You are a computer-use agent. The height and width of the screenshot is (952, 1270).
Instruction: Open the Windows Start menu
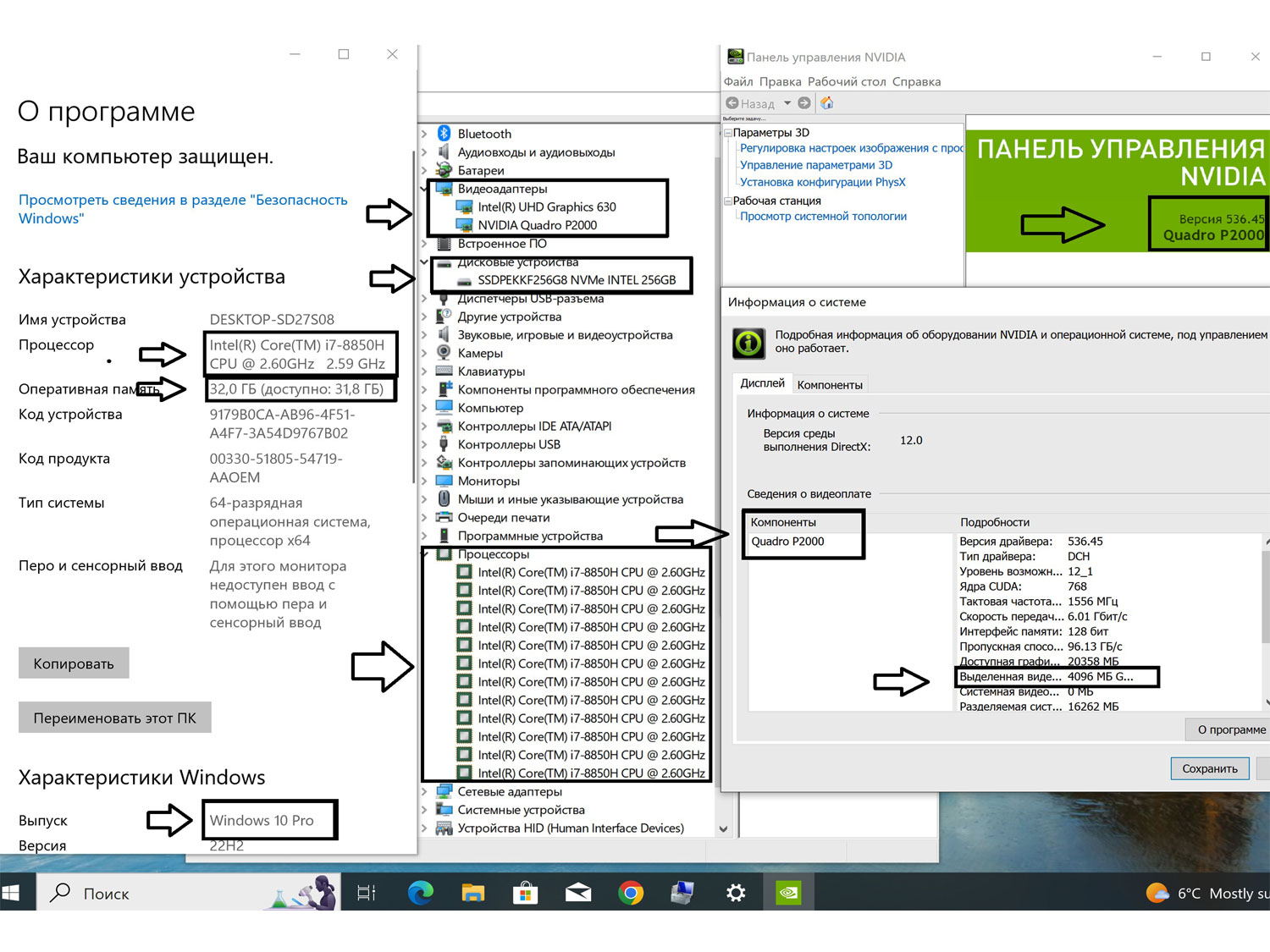point(12,893)
